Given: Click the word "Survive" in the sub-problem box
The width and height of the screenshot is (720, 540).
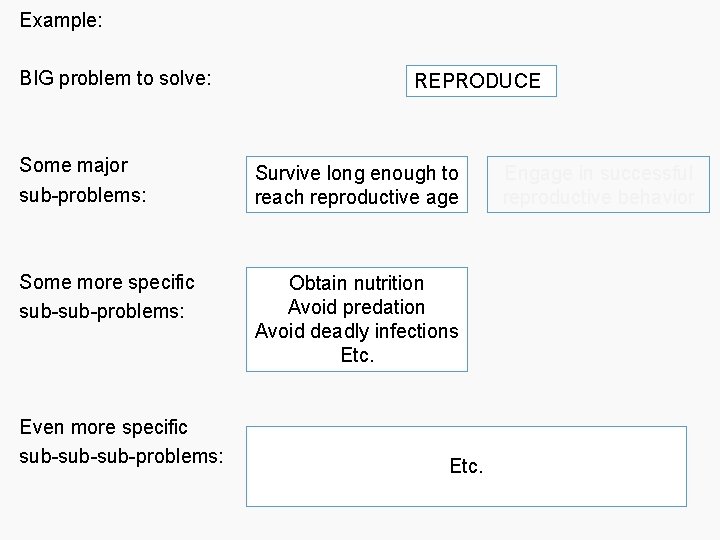Looking at the screenshot, I should click(x=288, y=174).
